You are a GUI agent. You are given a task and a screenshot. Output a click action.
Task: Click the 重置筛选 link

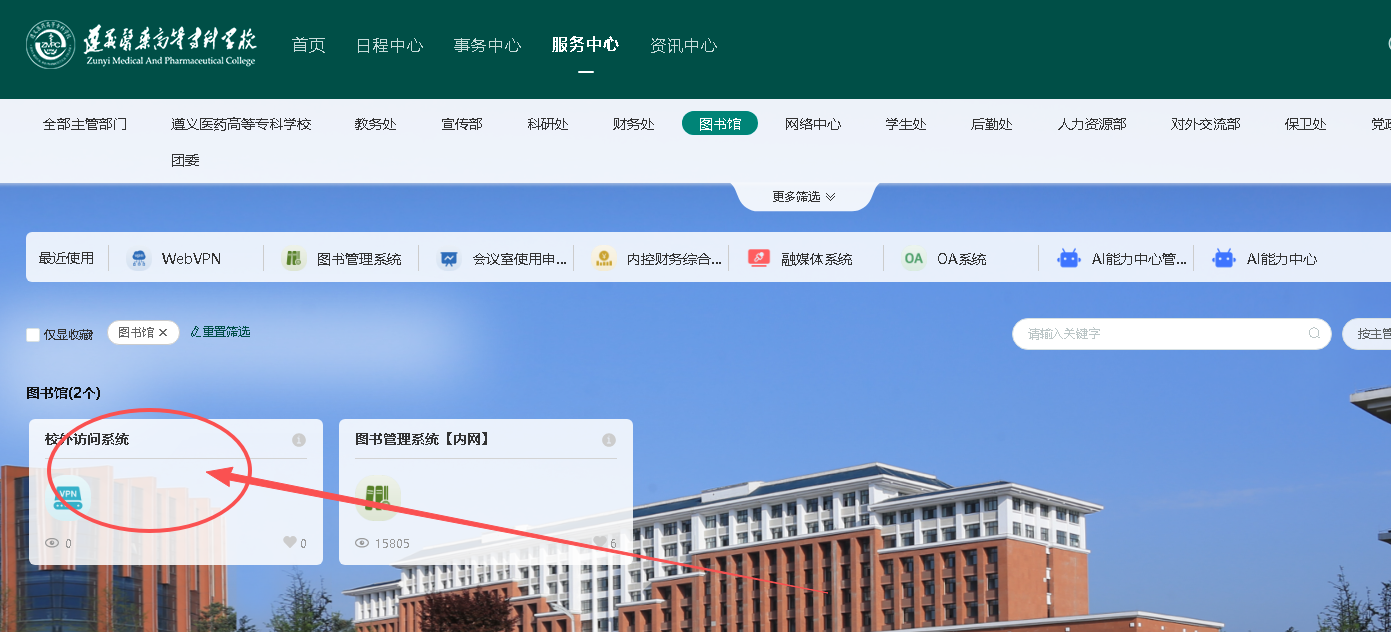tap(221, 332)
